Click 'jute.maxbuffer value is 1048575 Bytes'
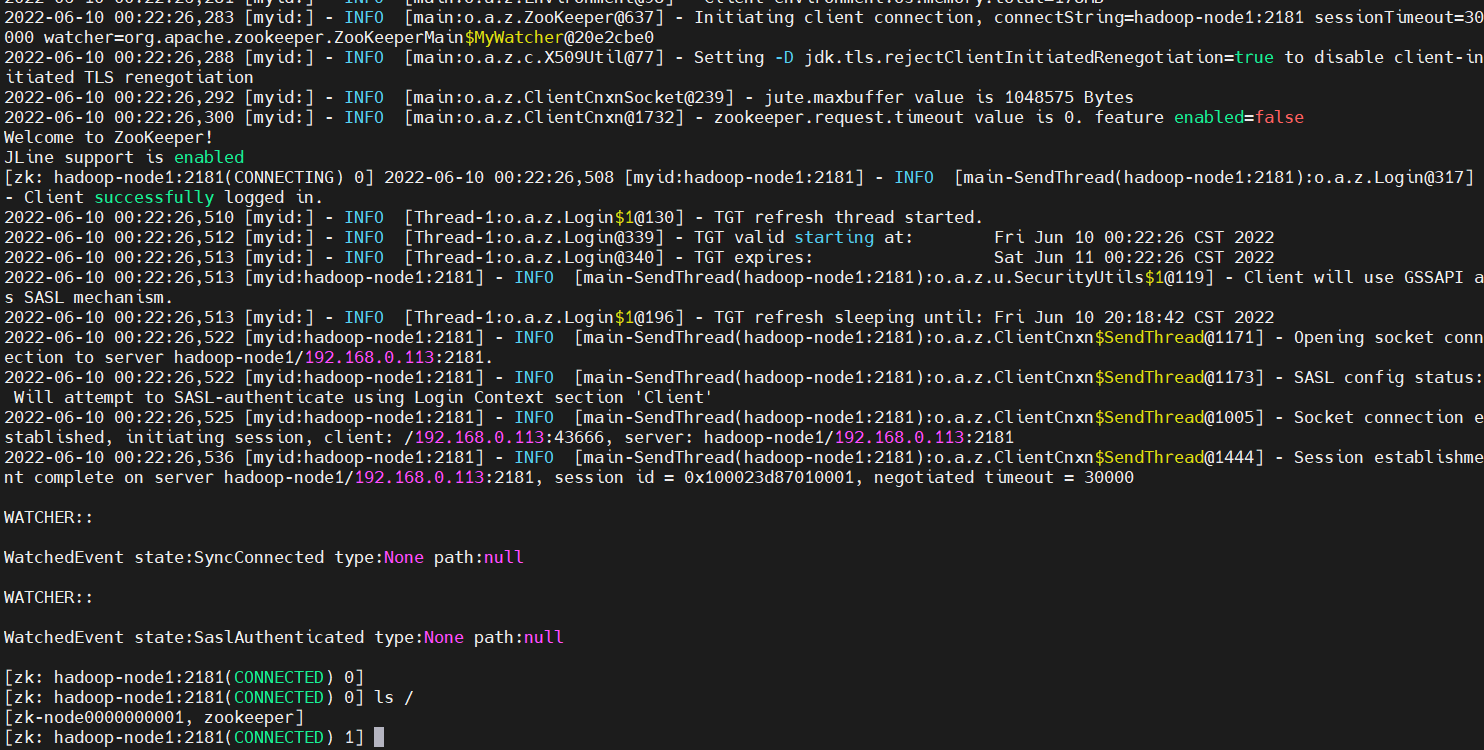Screen dimensions: 1484x750 coord(949,97)
